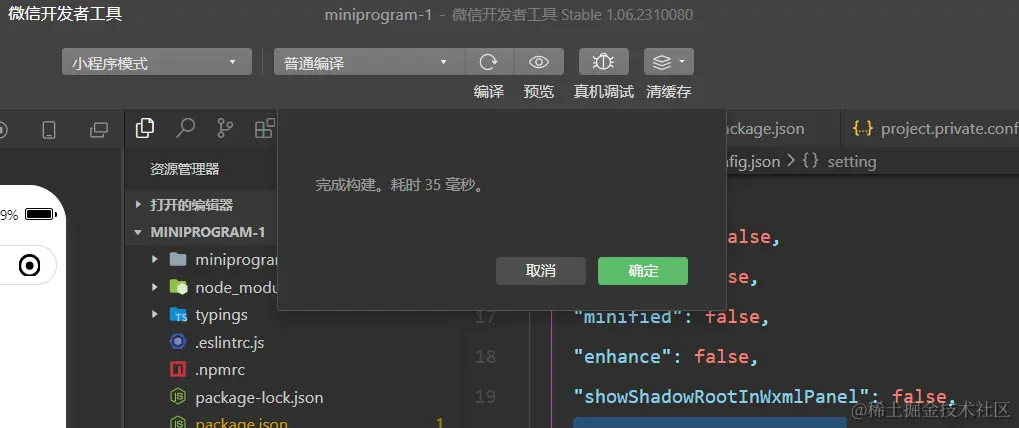The image size is (1019, 428).
Task: Click the preview eye icon button
Action: pos(539,62)
